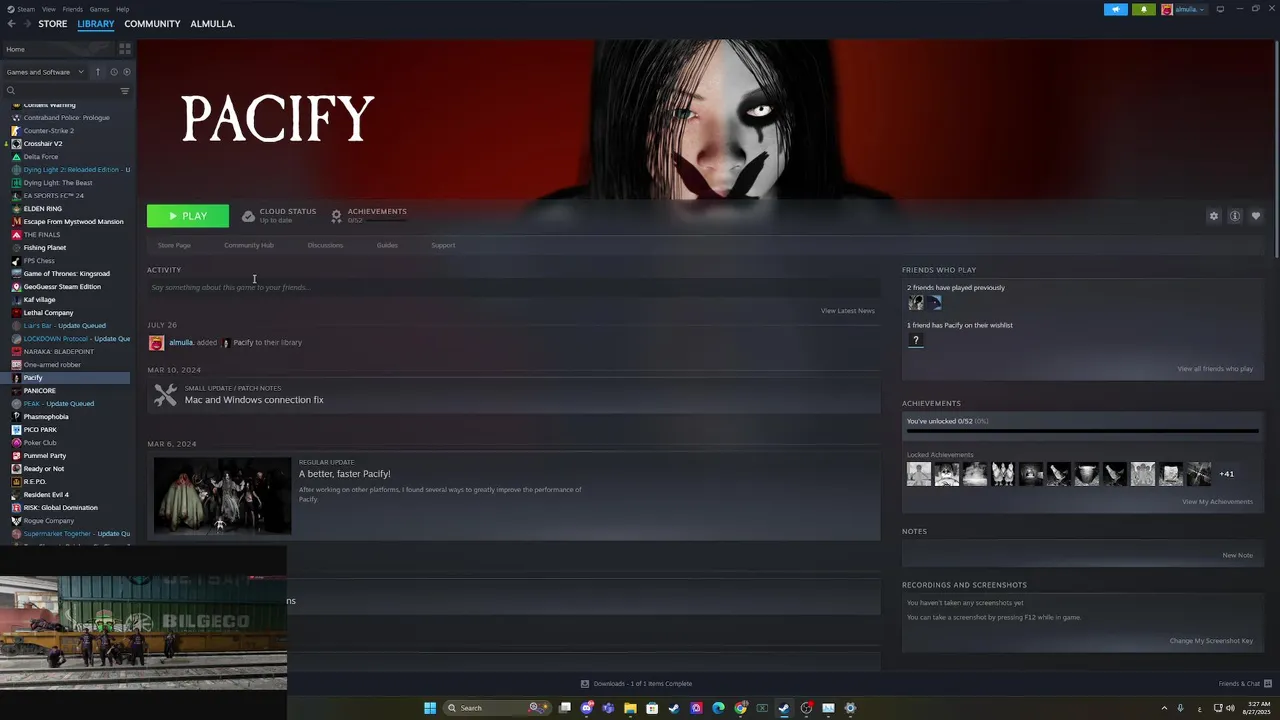Open the Community Hub link

click(x=249, y=245)
